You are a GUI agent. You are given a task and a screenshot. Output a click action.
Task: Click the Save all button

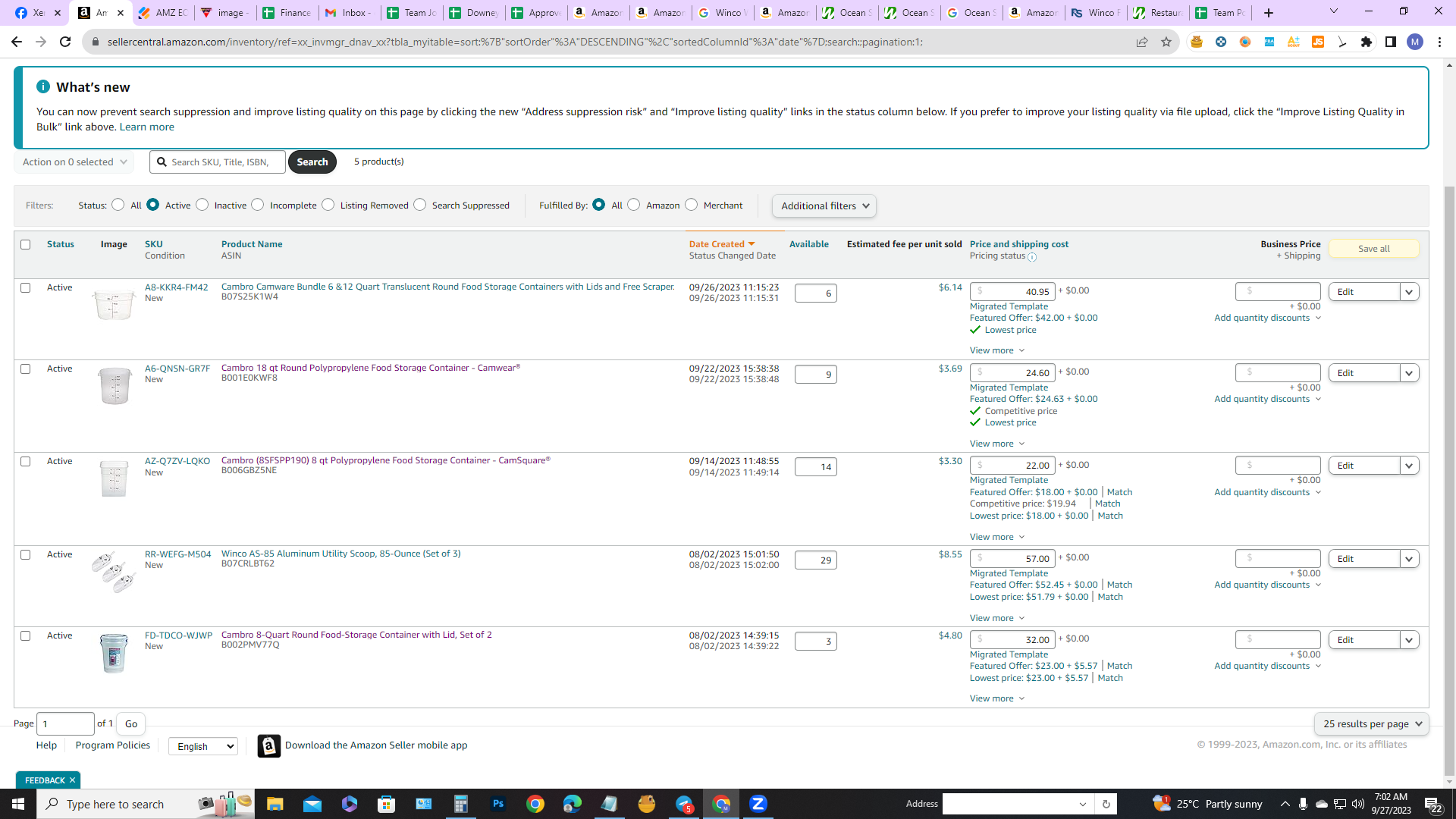click(x=1373, y=249)
